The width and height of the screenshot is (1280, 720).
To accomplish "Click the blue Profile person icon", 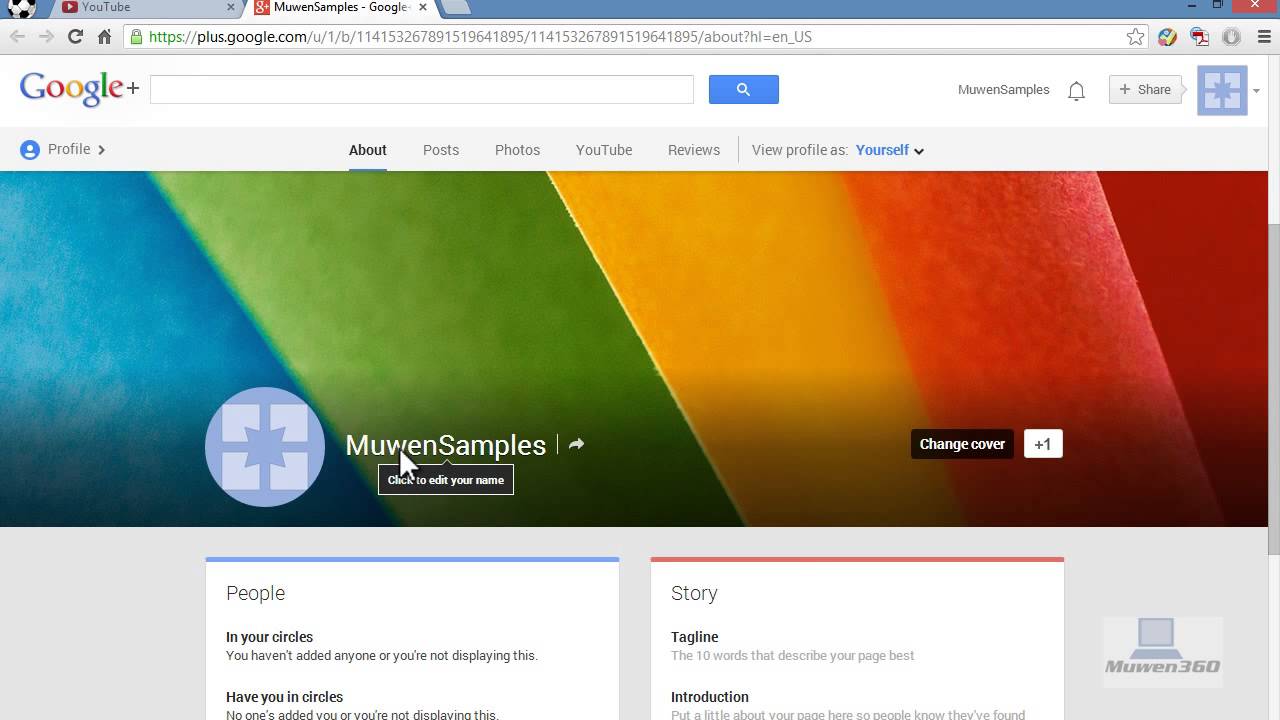I will 30,150.
